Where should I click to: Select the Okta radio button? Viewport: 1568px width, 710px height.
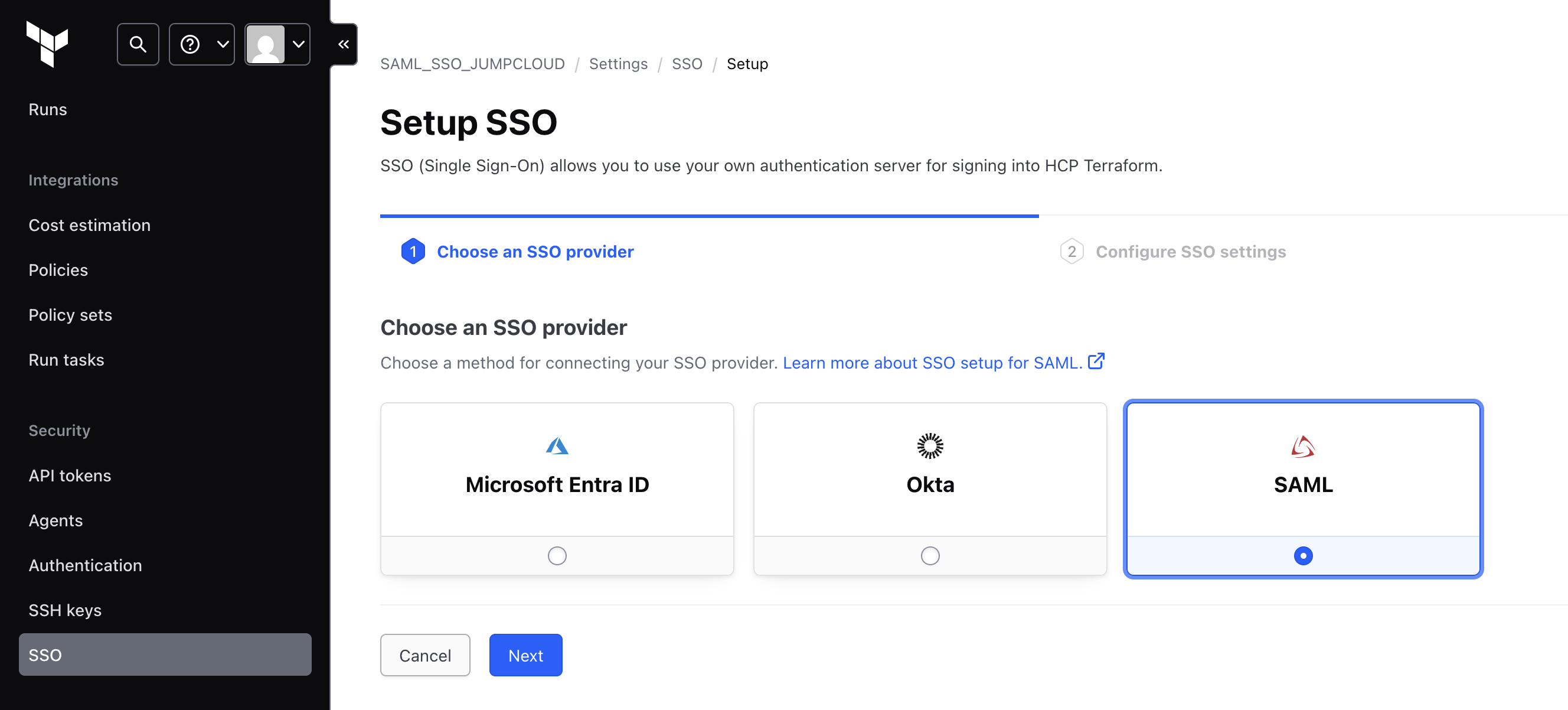tap(929, 555)
